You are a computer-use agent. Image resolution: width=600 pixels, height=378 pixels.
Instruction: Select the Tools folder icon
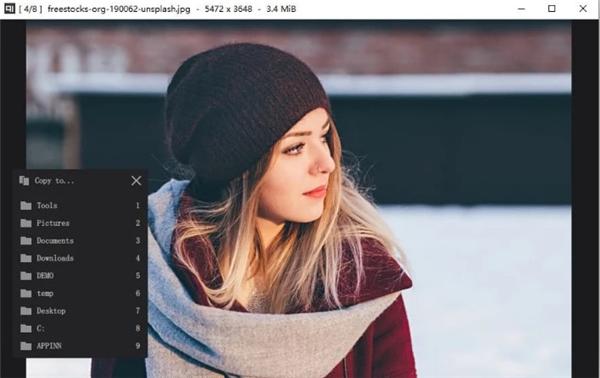point(26,205)
